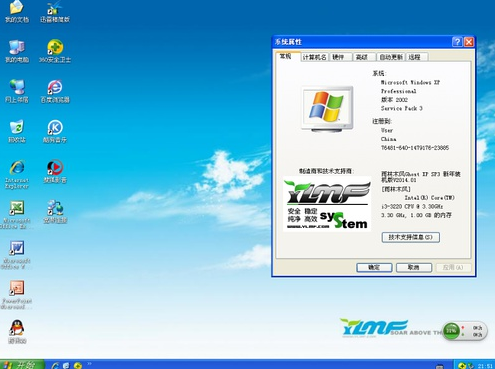Switch to the Computer Name (计算机名) tab

(x=314, y=57)
